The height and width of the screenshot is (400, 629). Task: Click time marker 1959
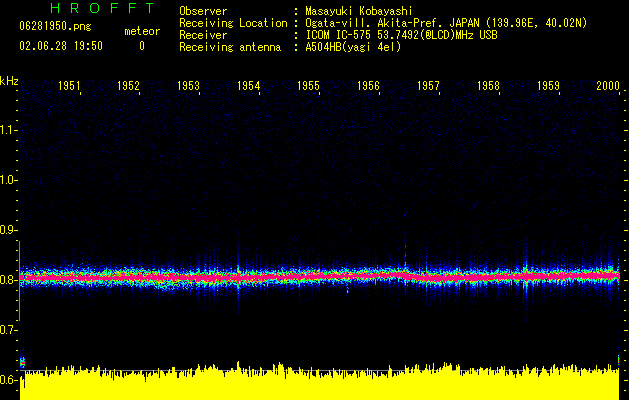click(x=548, y=86)
